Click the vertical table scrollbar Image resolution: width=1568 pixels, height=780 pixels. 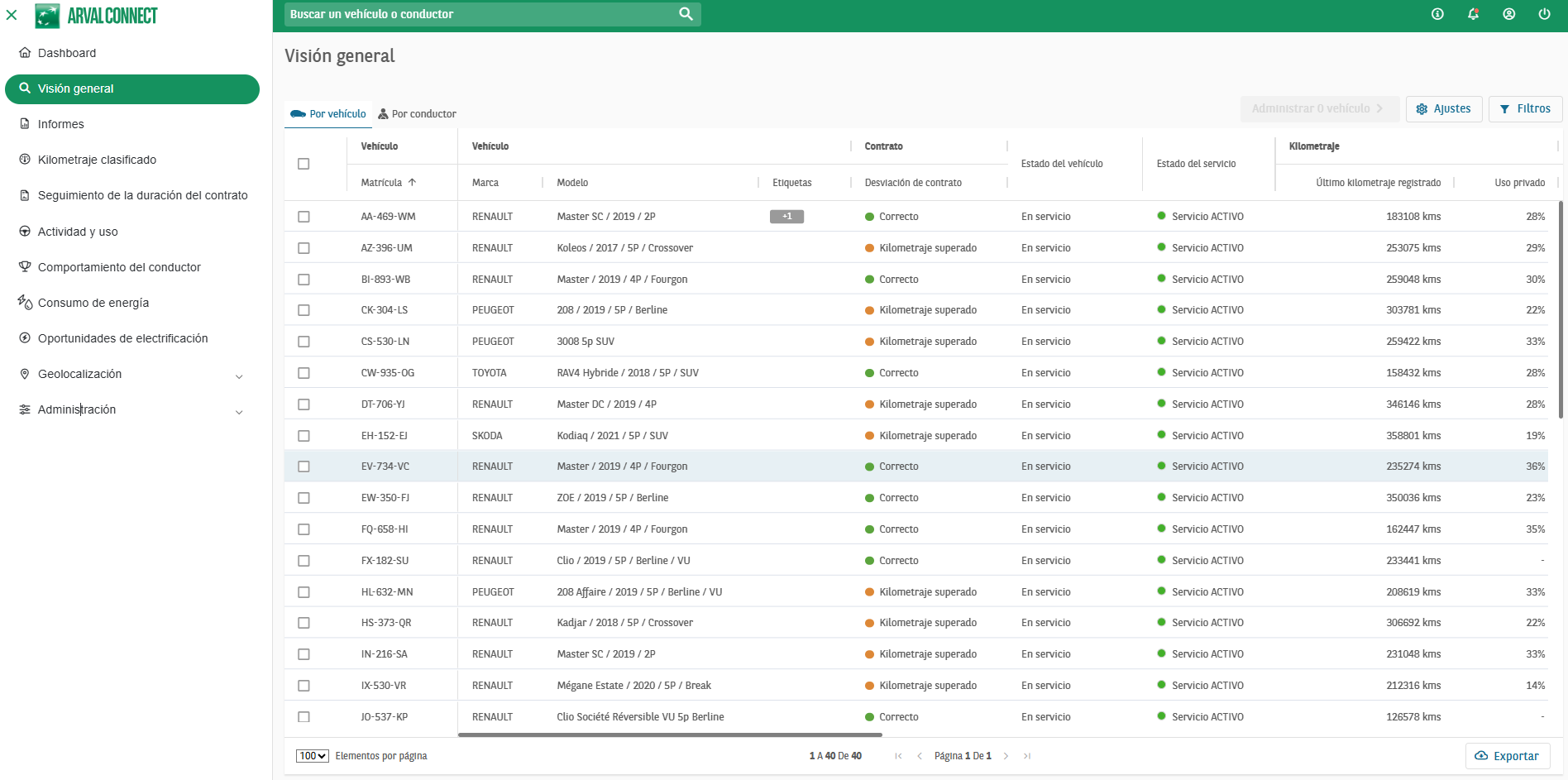(x=1560, y=310)
